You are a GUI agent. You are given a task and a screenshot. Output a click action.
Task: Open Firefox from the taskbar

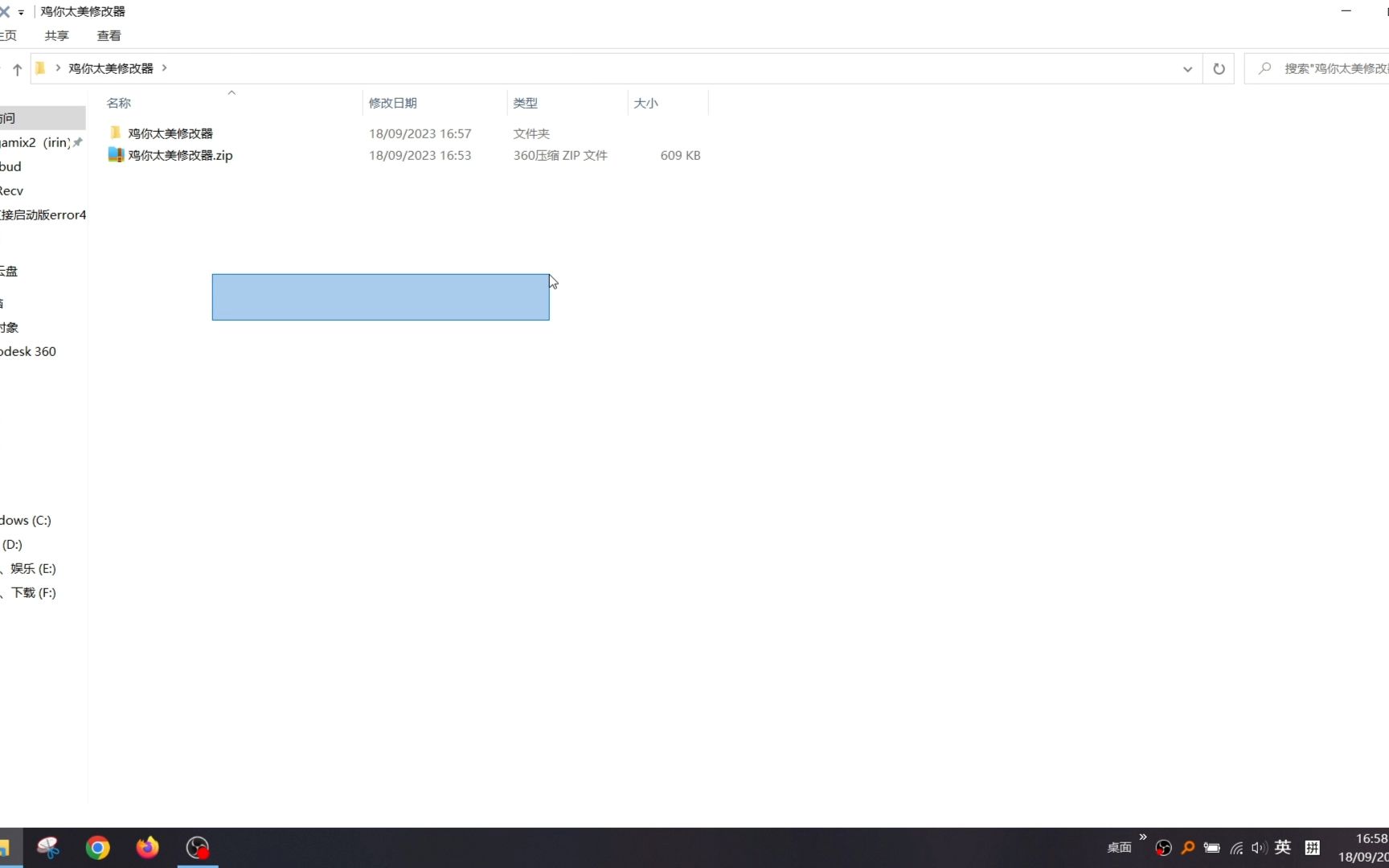148,848
